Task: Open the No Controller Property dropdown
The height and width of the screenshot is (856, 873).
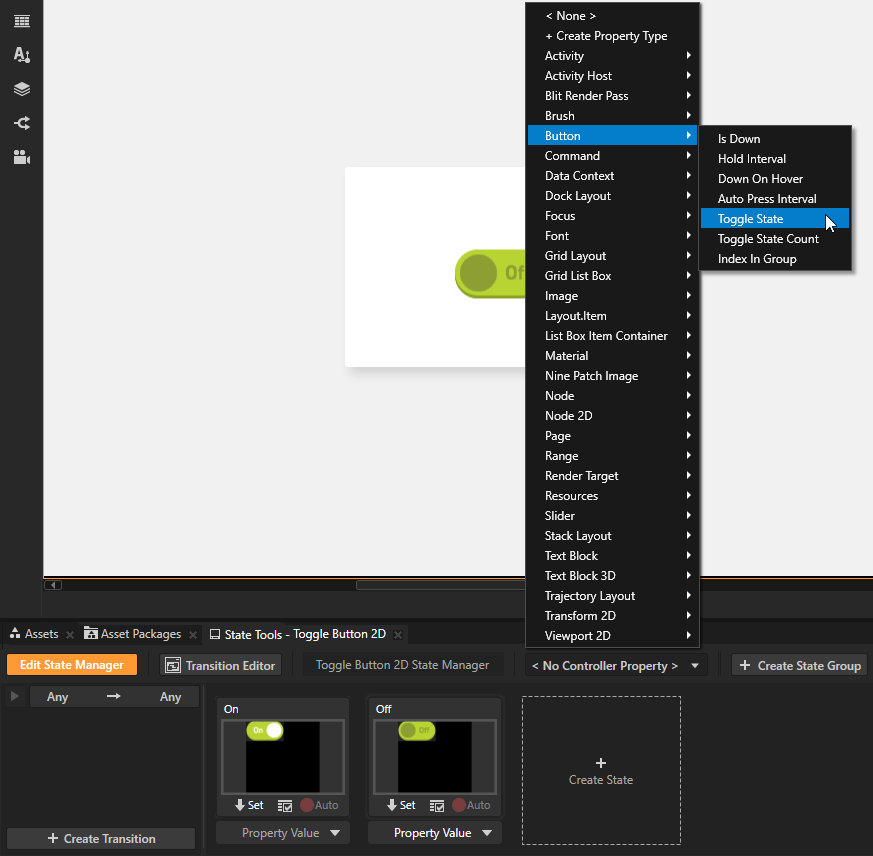Action: coord(615,664)
